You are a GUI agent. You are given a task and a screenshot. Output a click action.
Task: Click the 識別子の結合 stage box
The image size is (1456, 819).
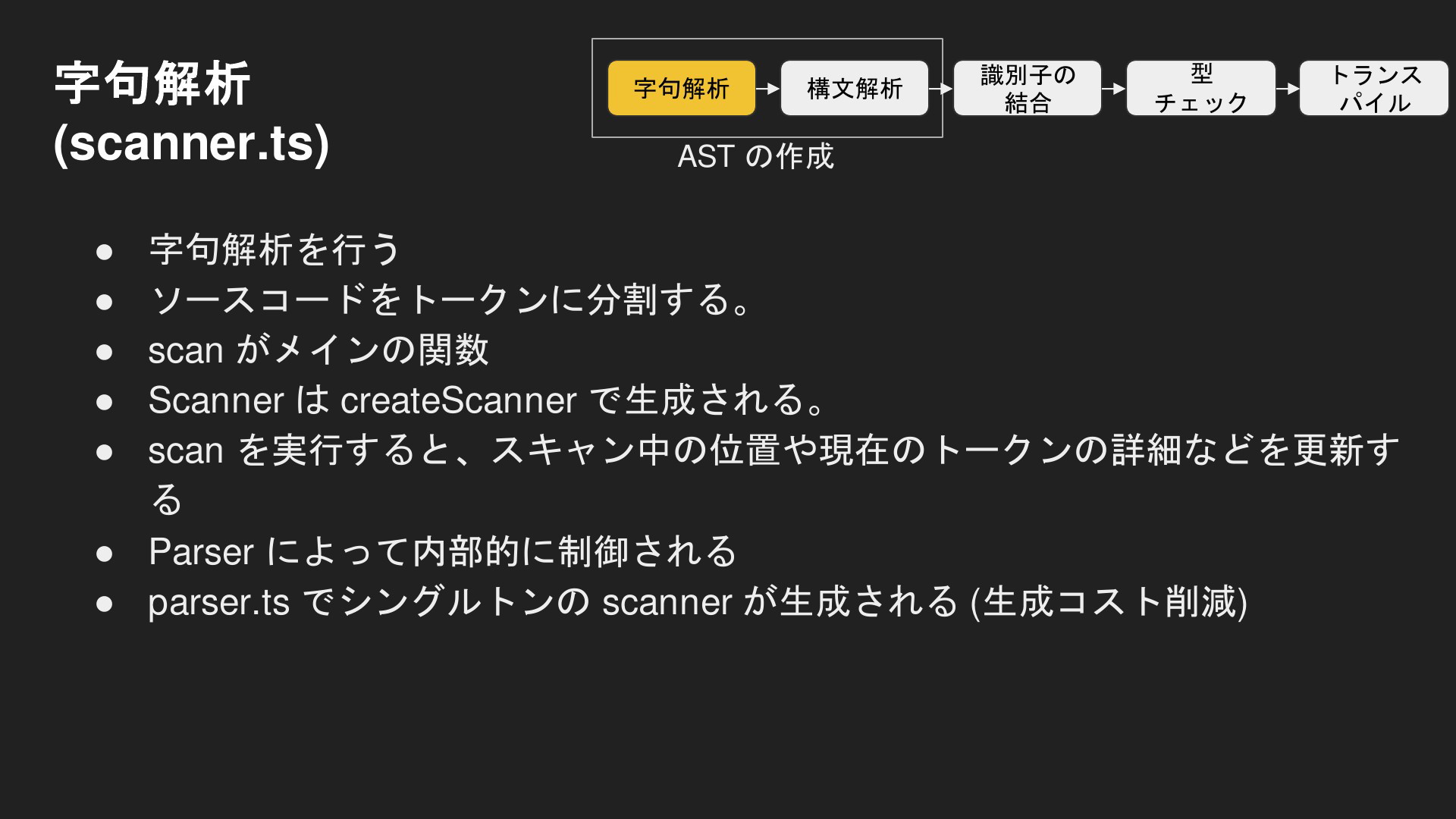tap(1028, 88)
